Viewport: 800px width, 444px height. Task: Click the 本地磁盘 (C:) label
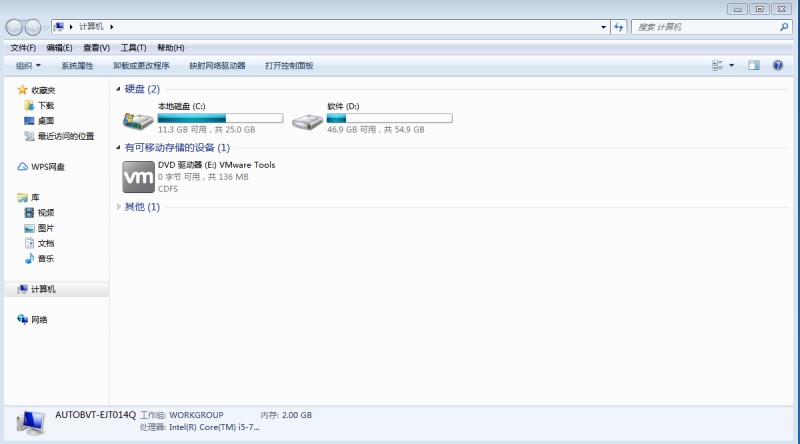(x=182, y=106)
